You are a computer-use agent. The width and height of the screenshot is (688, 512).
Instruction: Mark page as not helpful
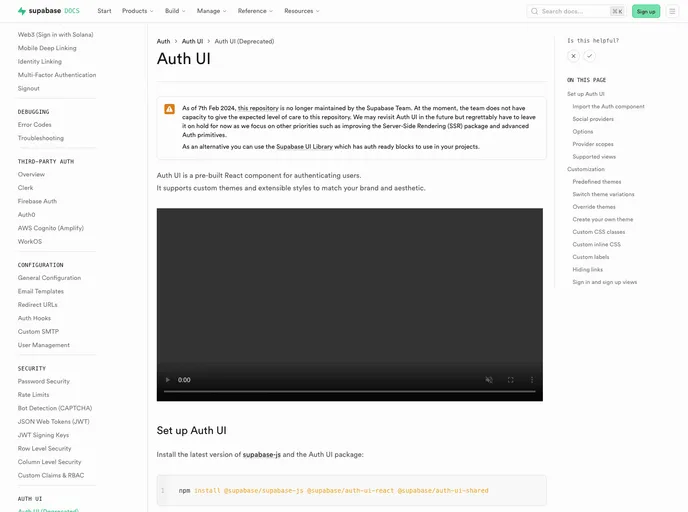(573, 56)
